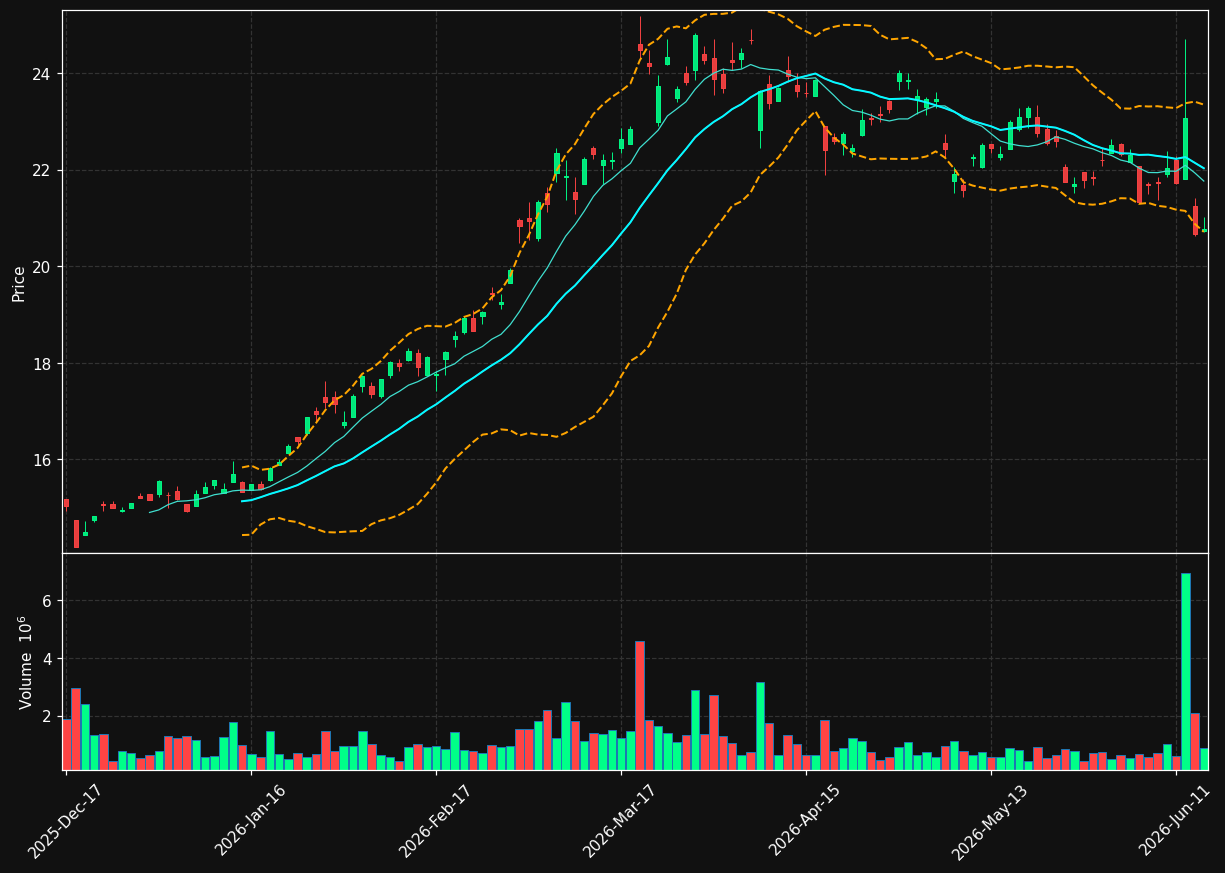Click the volume tick label 2
The width and height of the screenshot is (1225, 873).
[x=47, y=717]
